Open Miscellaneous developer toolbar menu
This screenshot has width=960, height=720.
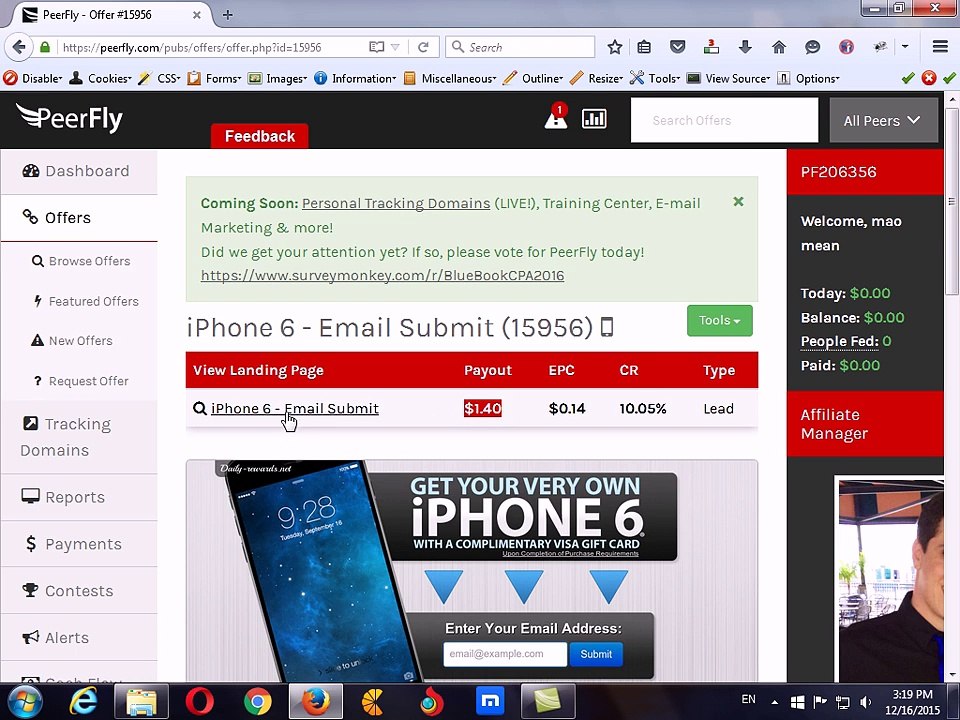450,78
